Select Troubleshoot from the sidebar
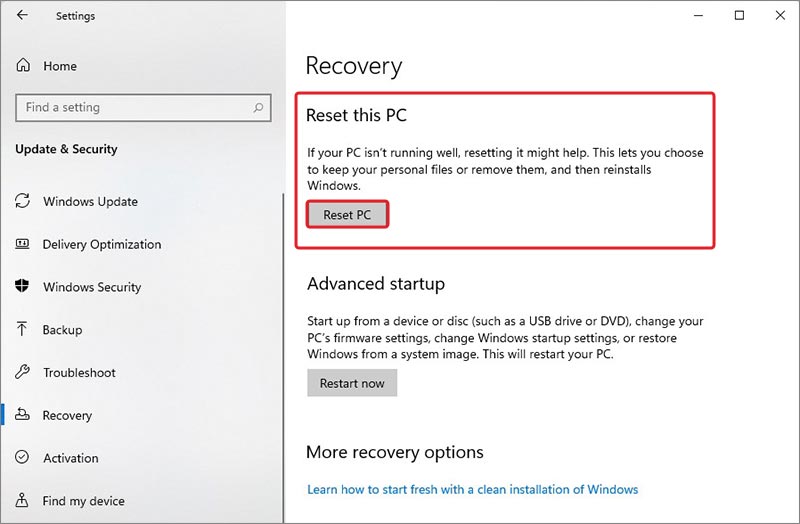 (79, 373)
